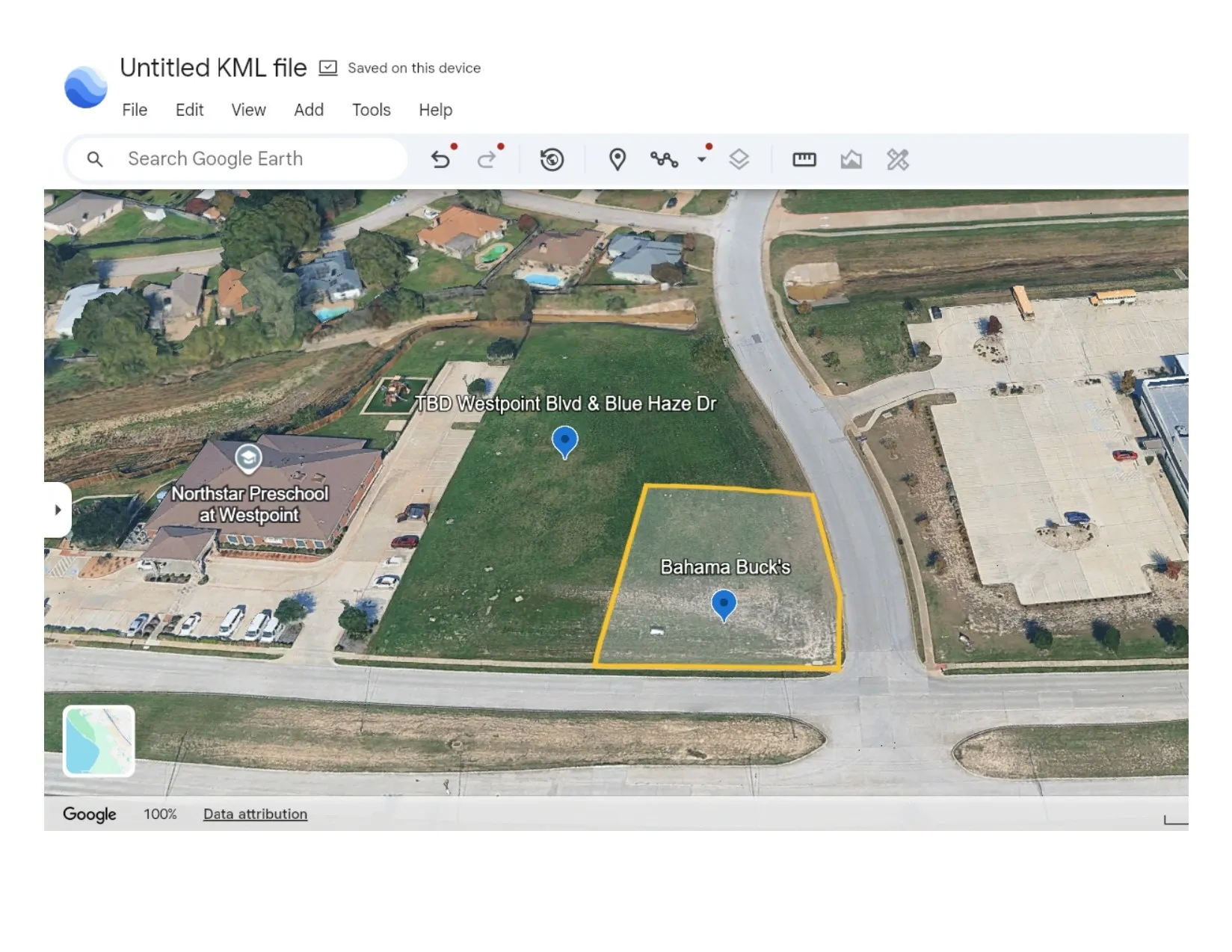Click the Google logo in status bar
The width and height of the screenshot is (1232, 952).
89,815
